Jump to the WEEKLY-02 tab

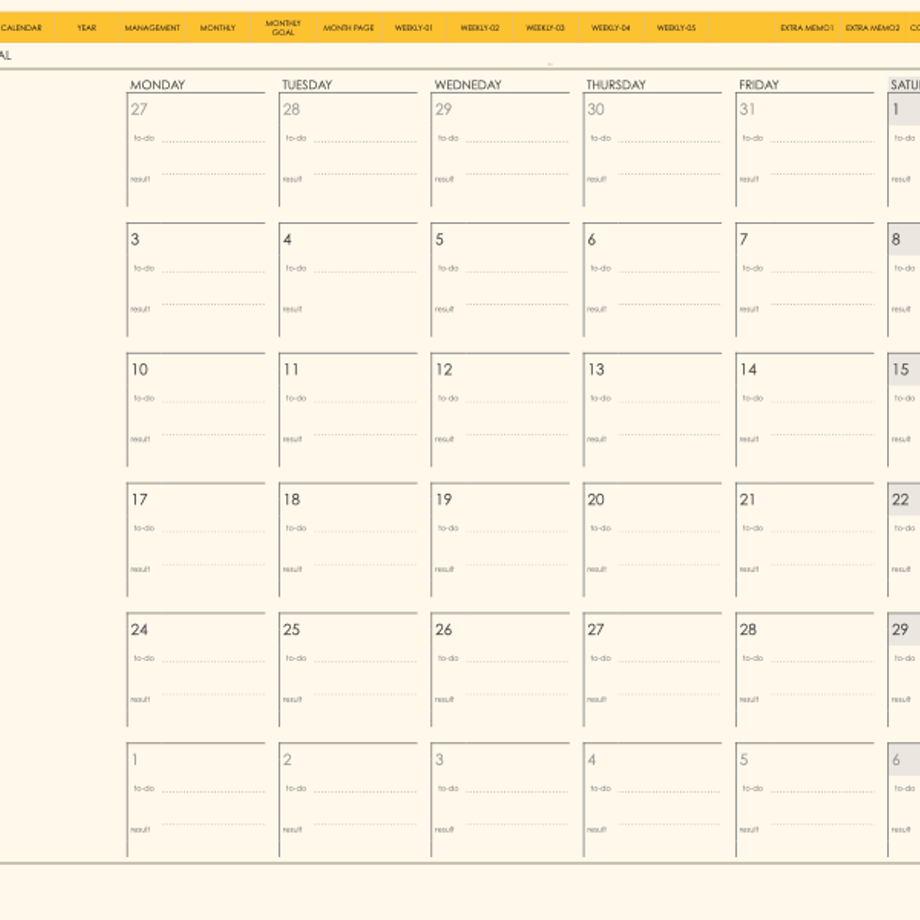pos(479,28)
